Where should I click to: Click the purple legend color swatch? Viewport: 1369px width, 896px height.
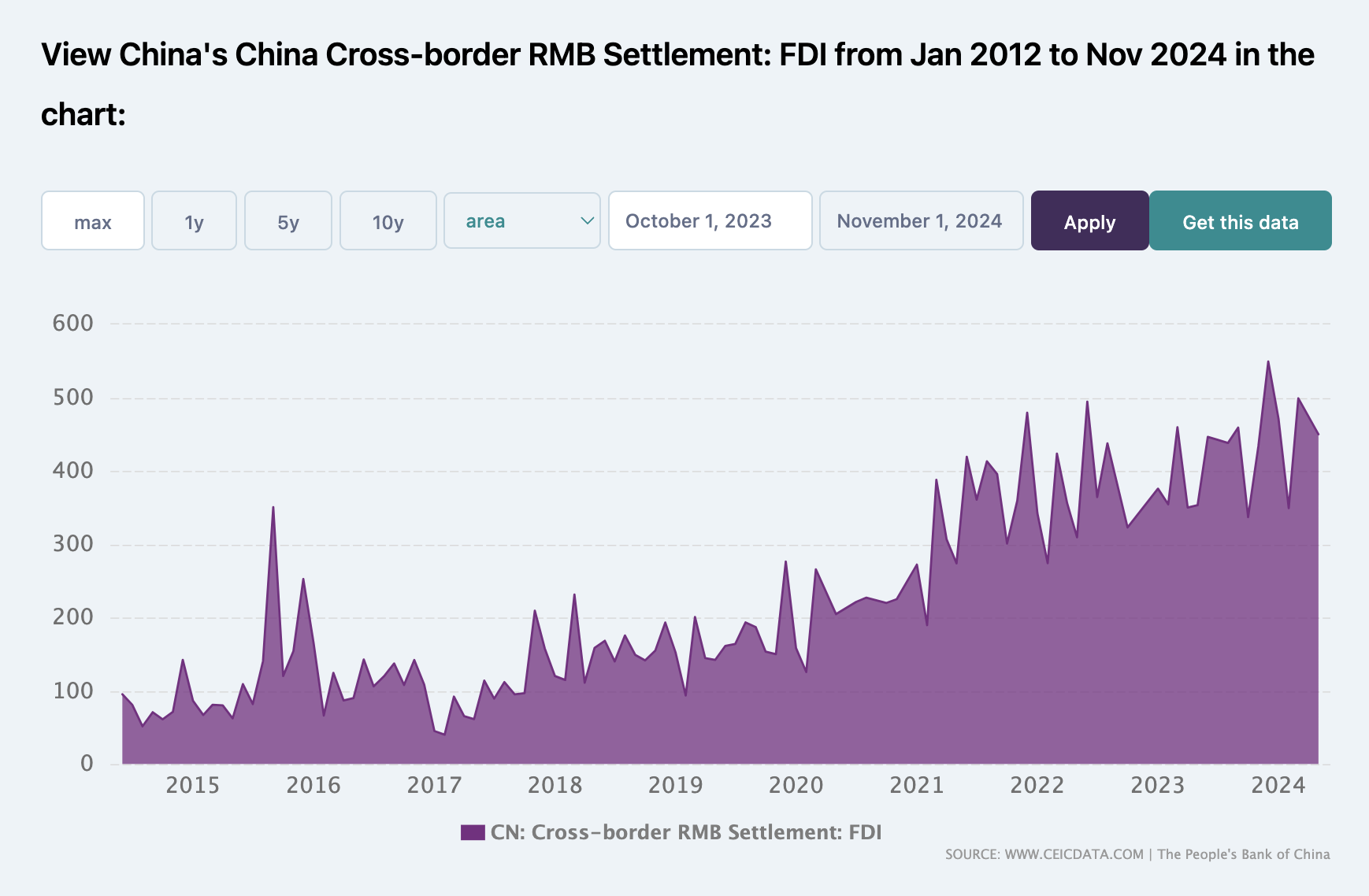coord(473,832)
